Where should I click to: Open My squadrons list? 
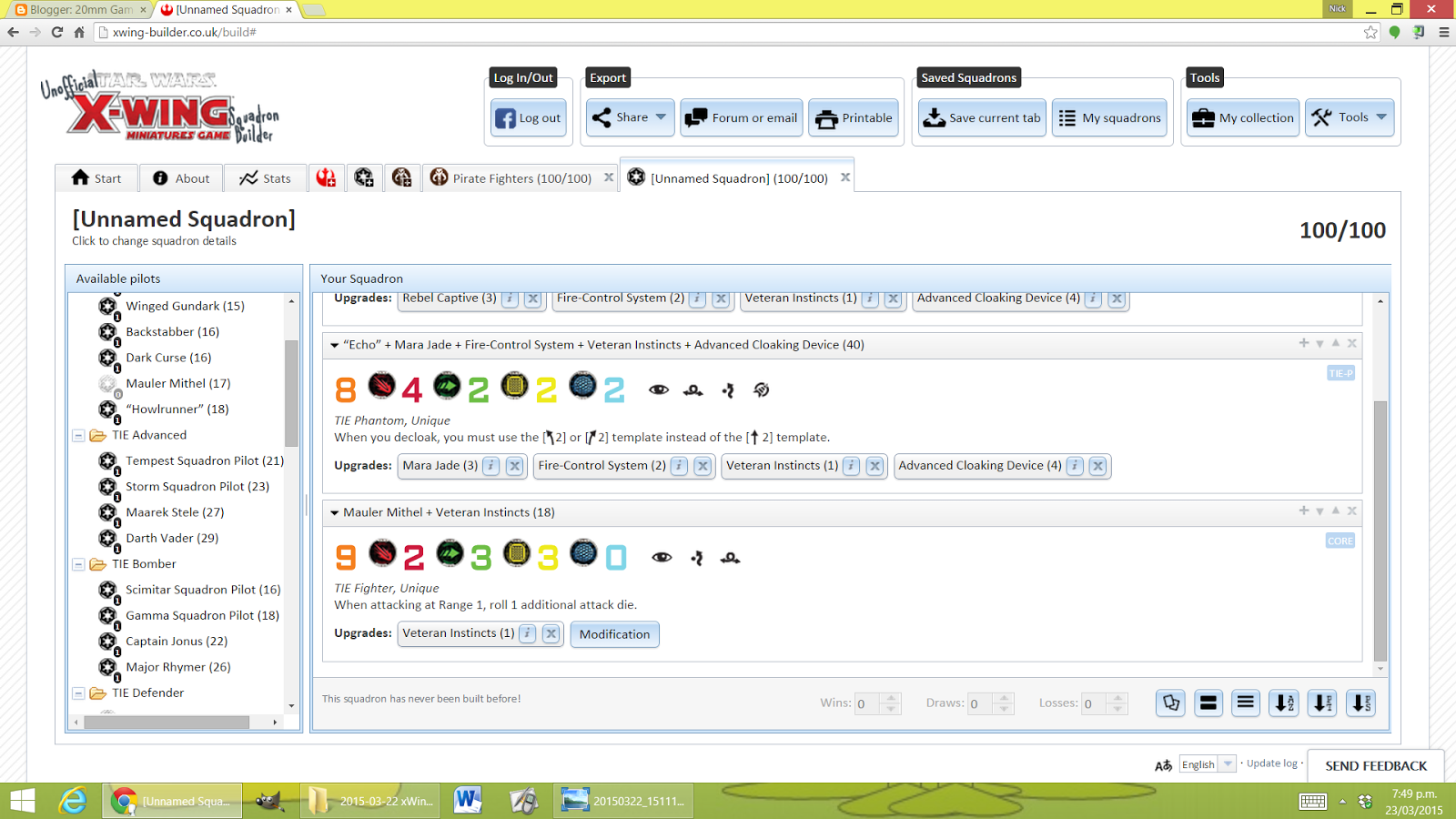[x=1110, y=117]
